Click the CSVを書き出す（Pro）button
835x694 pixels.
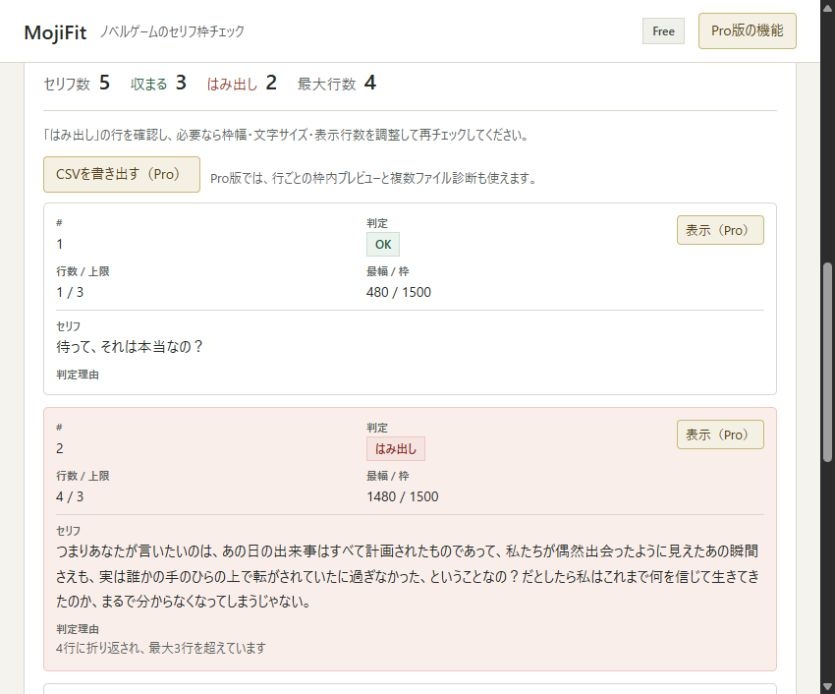click(x=121, y=174)
